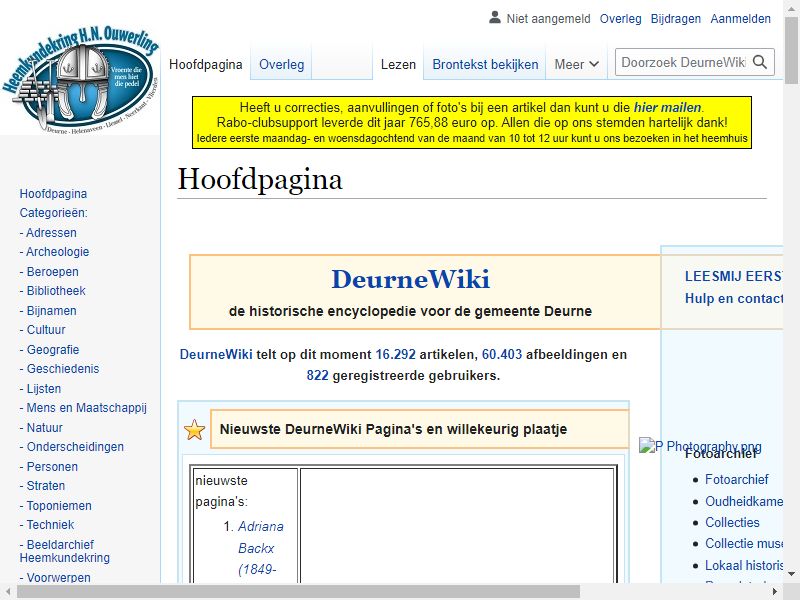Open the Bijnamen category

coord(51,311)
